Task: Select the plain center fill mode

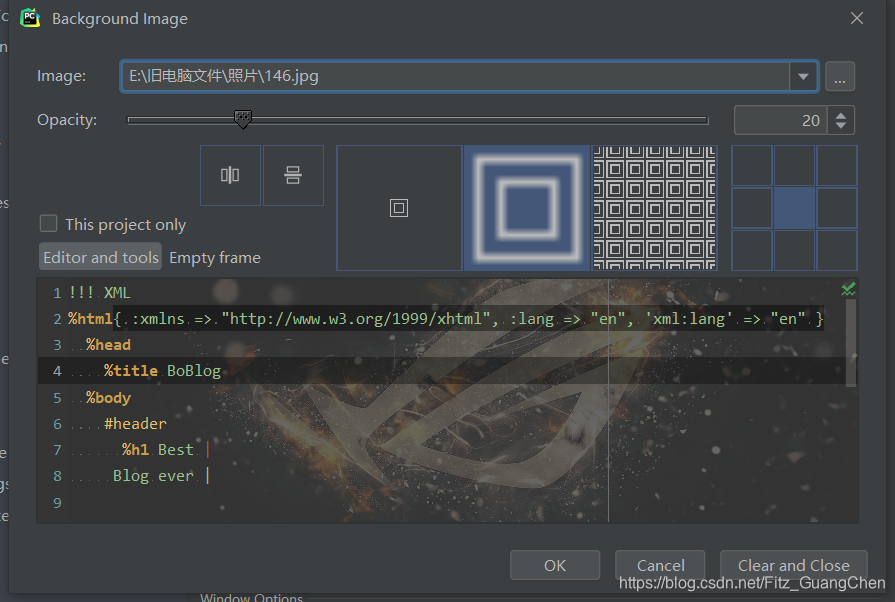Action: (x=399, y=208)
